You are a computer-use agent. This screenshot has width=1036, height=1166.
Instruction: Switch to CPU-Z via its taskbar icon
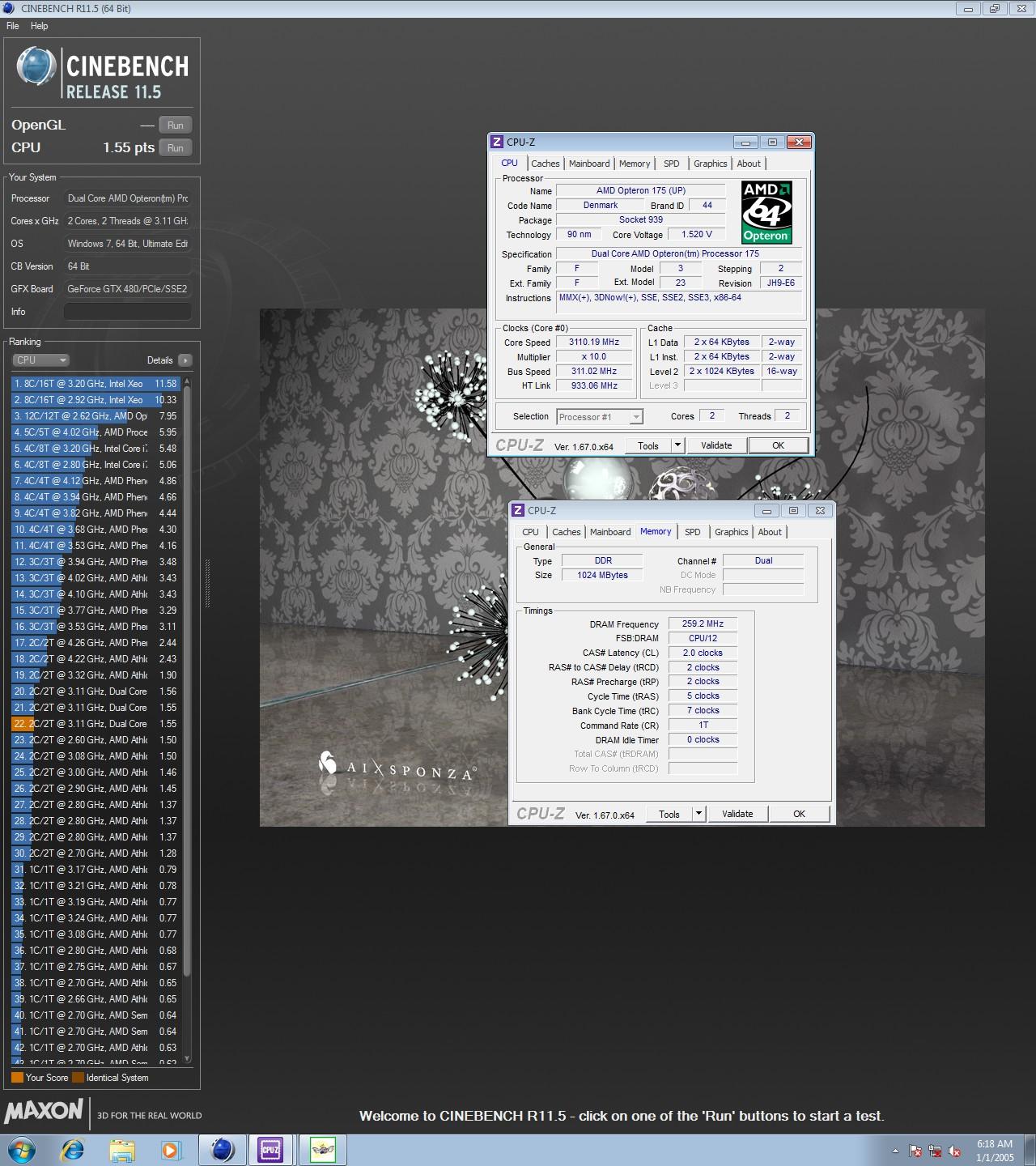[270, 1150]
